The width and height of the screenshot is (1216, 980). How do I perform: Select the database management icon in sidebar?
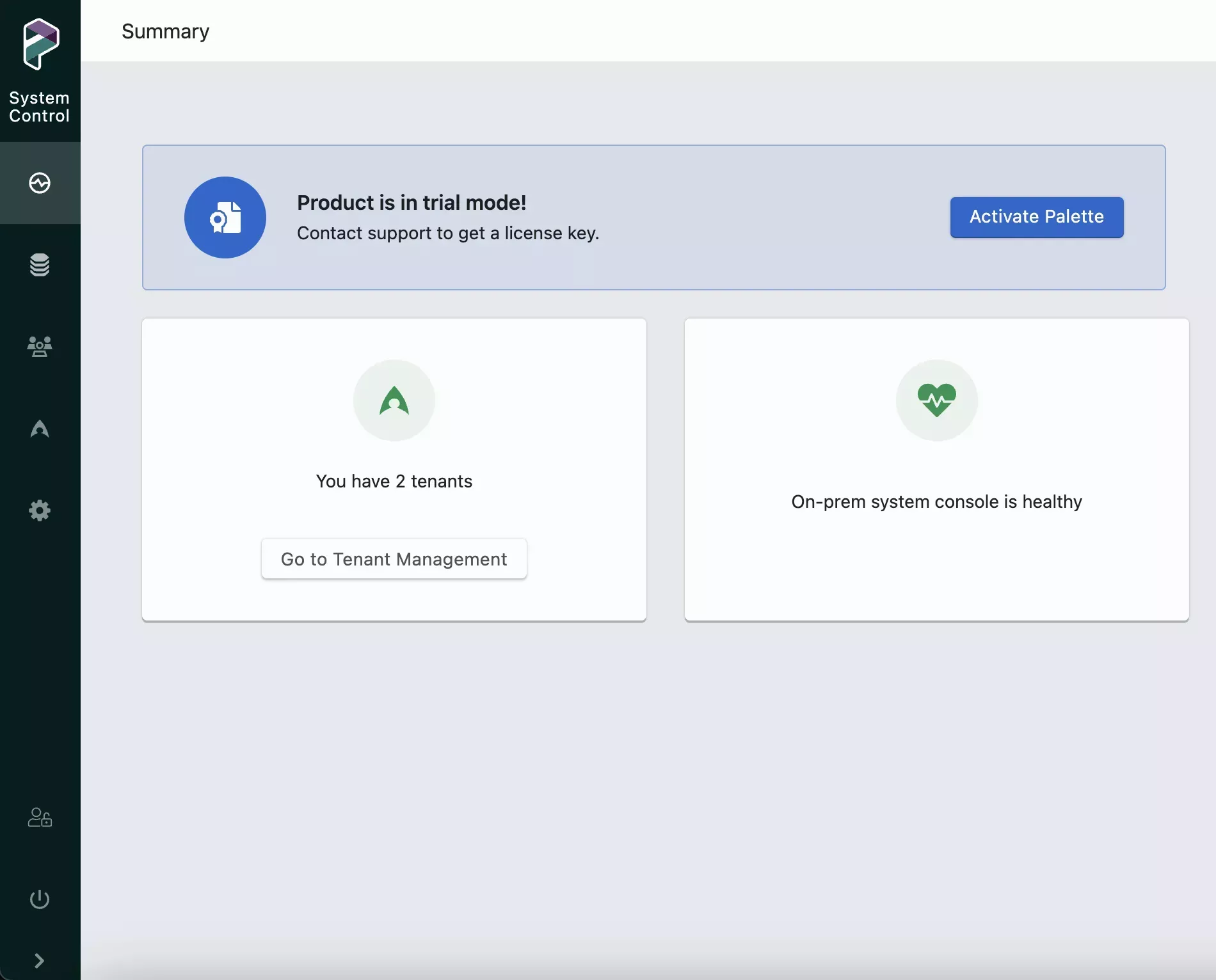click(x=39, y=265)
